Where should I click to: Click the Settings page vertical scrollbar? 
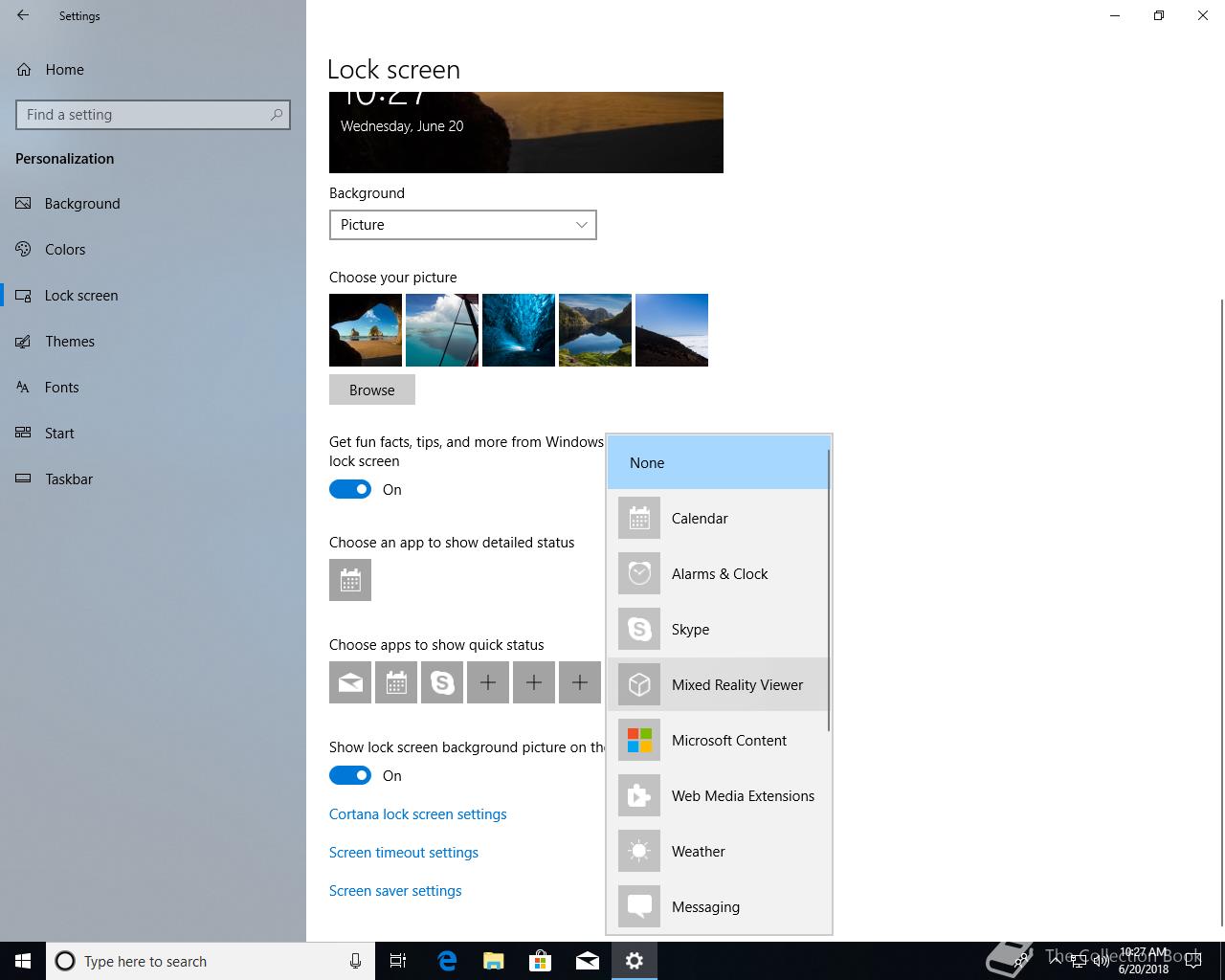click(x=1221, y=612)
